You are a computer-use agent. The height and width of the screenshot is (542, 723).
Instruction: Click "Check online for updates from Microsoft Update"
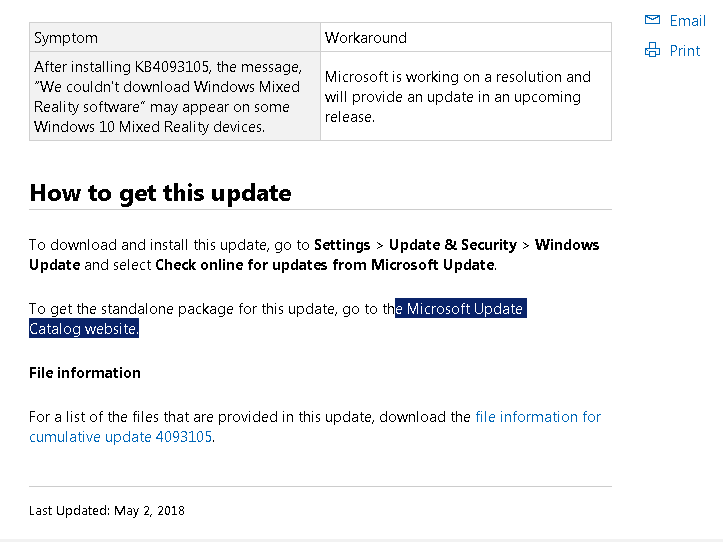tap(325, 265)
